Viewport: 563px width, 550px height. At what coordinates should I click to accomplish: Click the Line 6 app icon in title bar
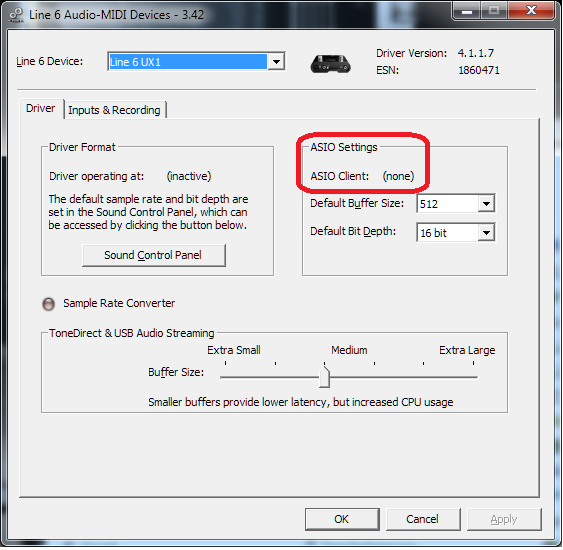click(x=16, y=15)
